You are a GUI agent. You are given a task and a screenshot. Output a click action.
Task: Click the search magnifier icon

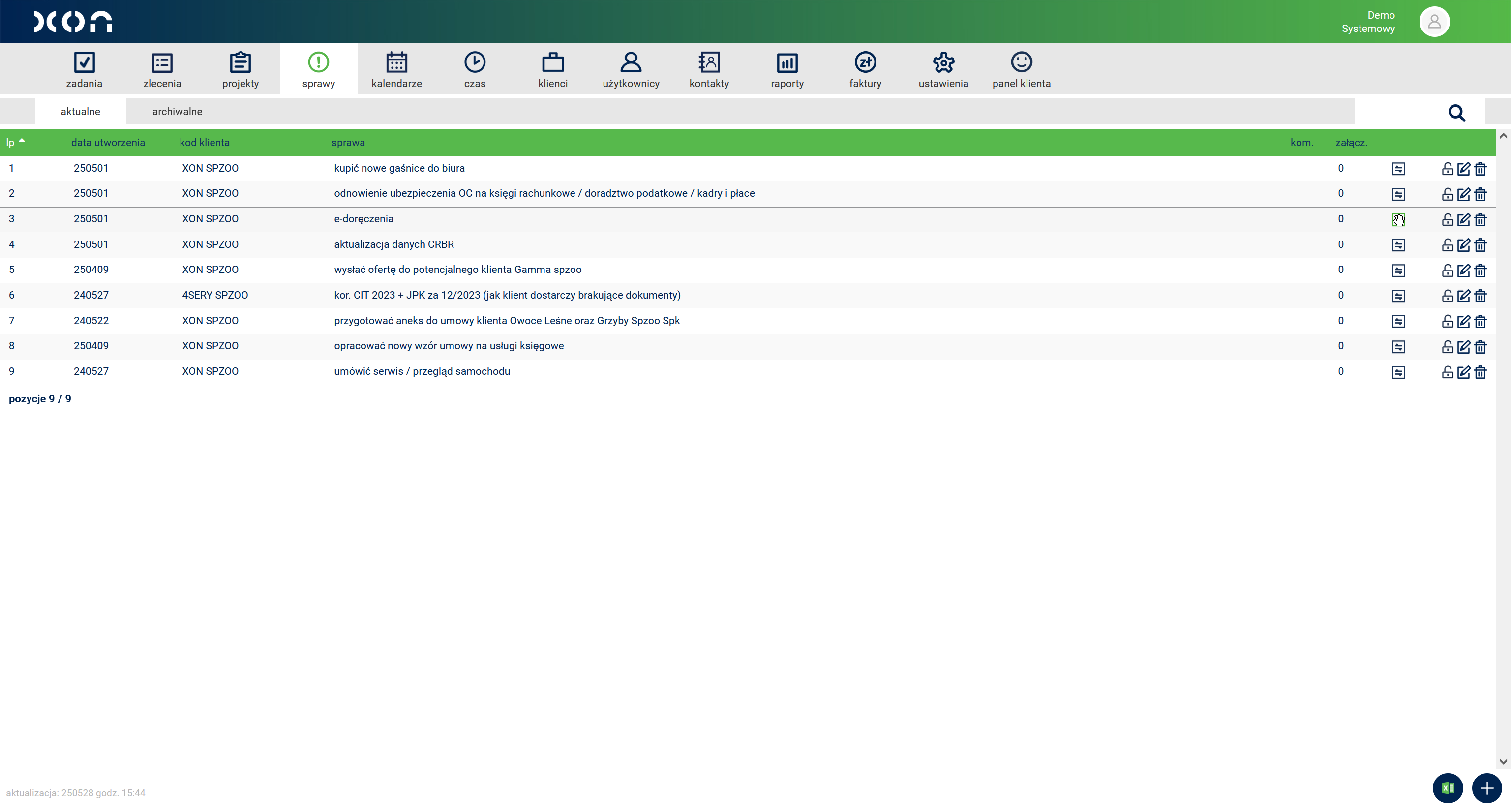(1456, 112)
